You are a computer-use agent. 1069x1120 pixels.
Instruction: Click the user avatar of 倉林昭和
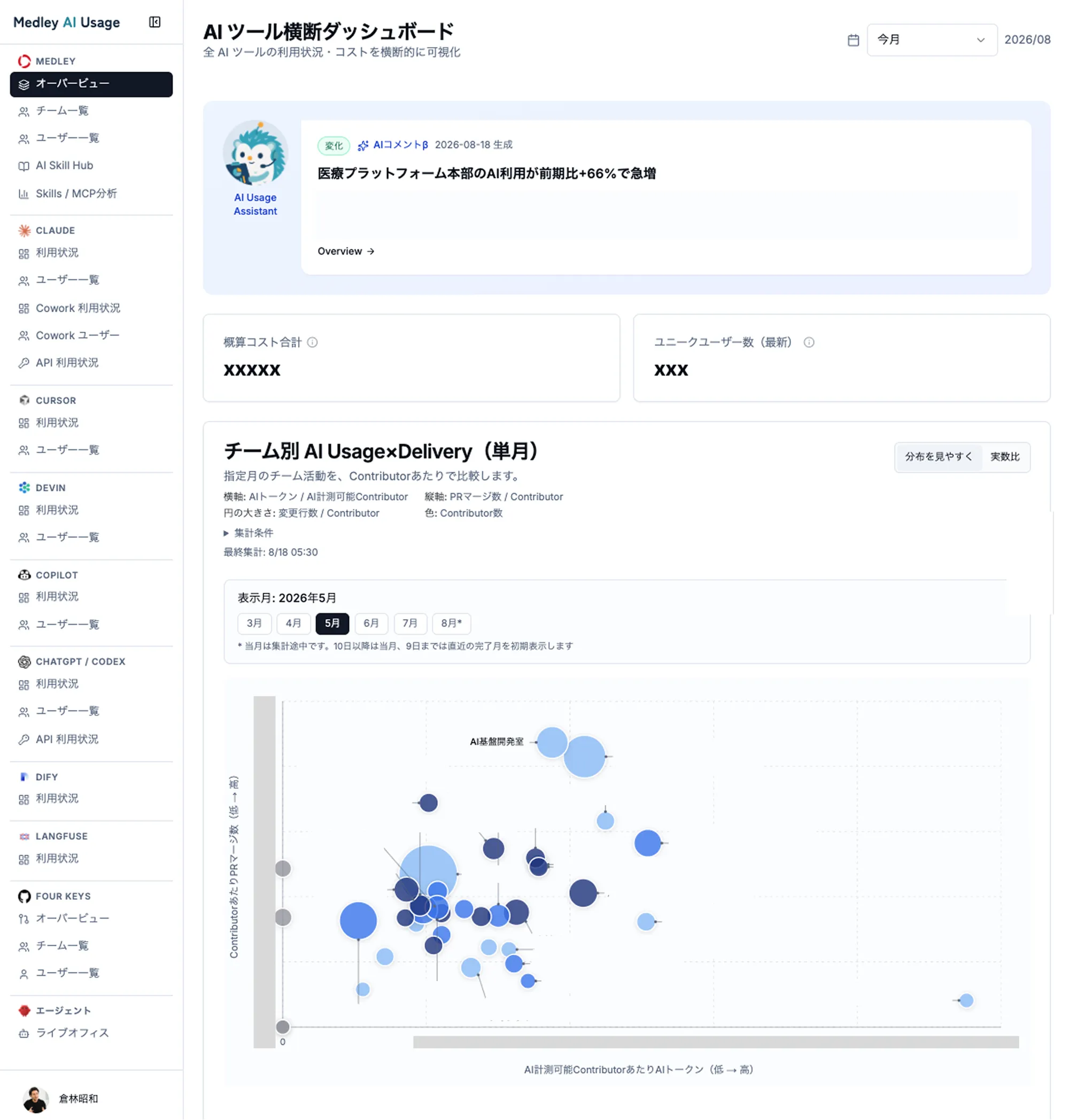pyautogui.click(x=35, y=1099)
